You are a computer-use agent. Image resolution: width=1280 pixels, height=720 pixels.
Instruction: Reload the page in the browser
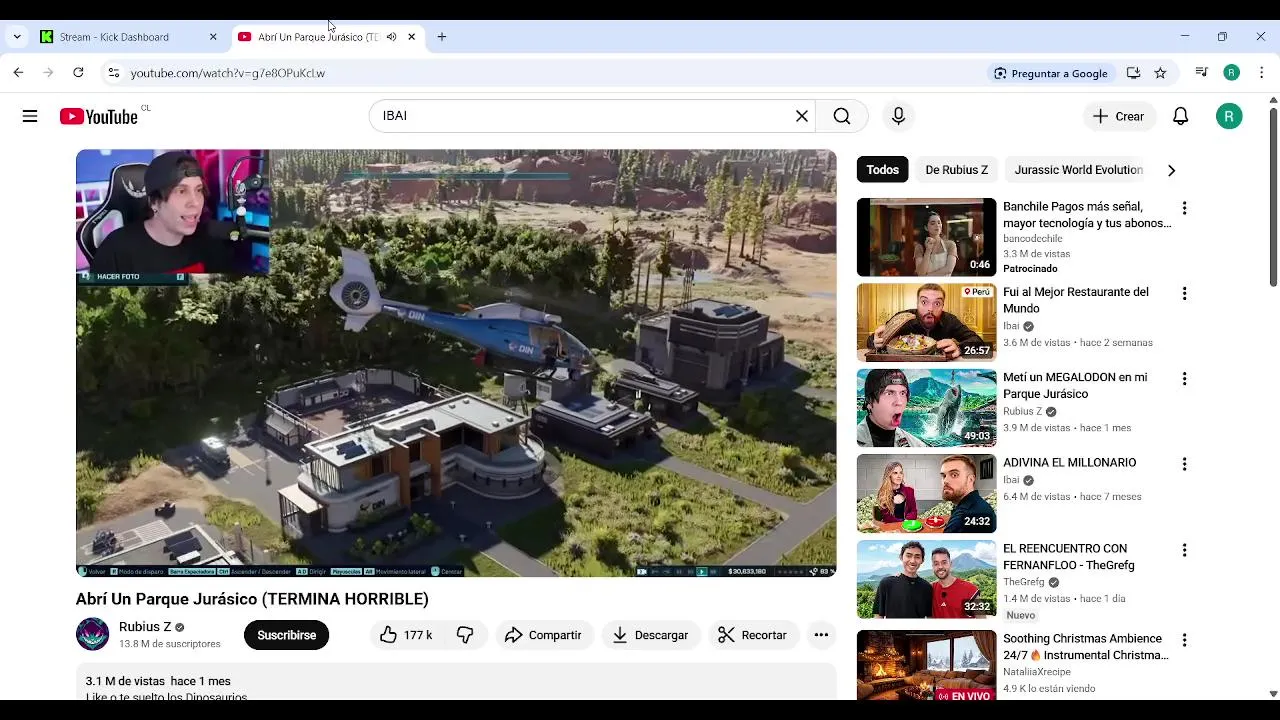pos(78,73)
